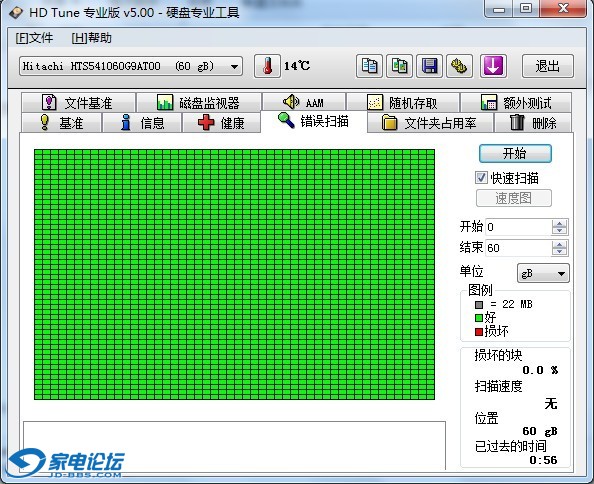This screenshot has width=594, height=484.
Task: Click the purple down-arrow icon
Action: tap(493, 66)
